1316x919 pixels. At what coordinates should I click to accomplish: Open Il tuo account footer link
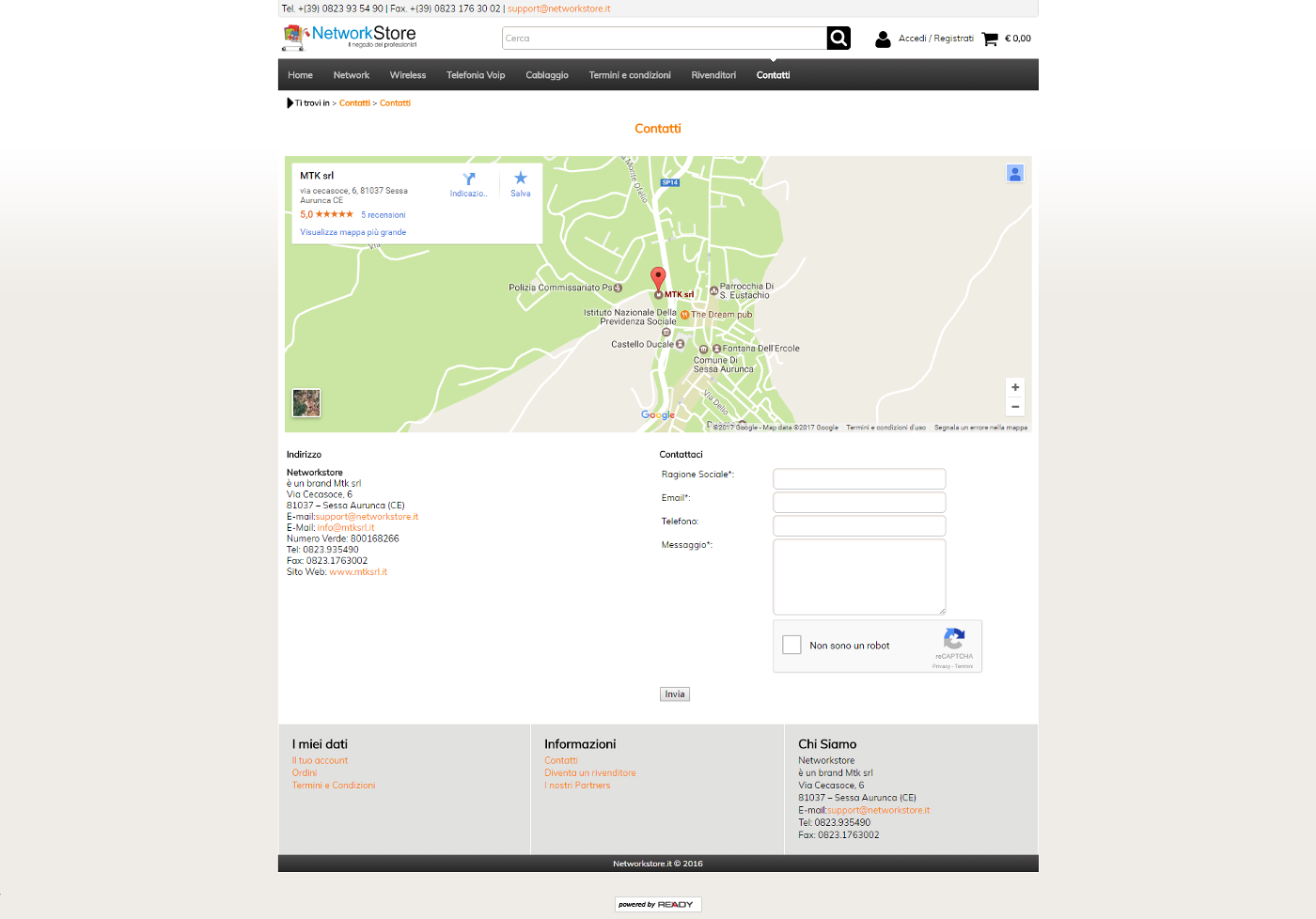click(x=320, y=761)
